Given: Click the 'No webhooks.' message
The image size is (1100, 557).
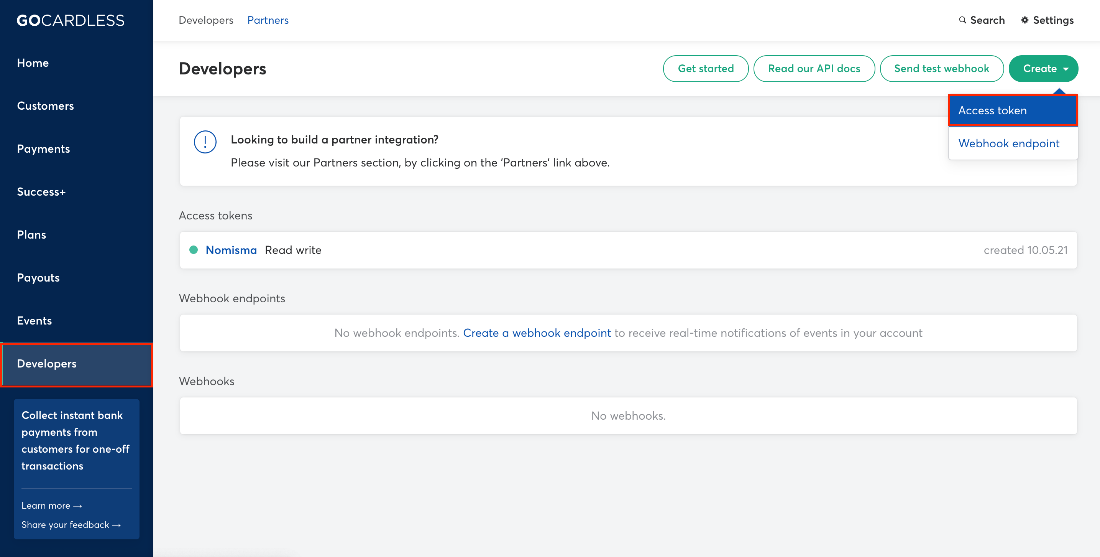Looking at the screenshot, I should pyautogui.click(x=628, y=416).
